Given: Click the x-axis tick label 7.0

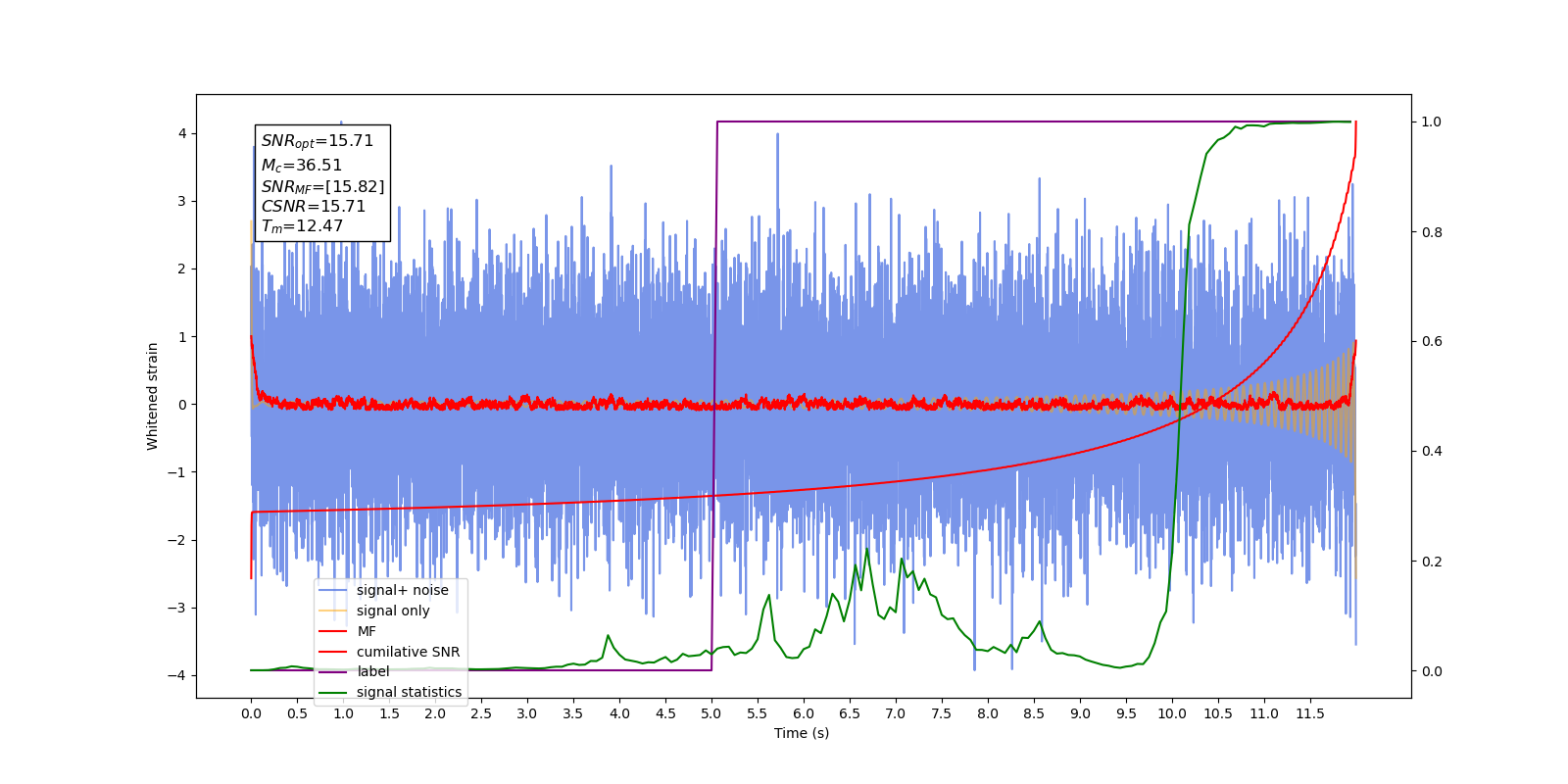Looking at the screenshot, I should pyautogui.click(x=896, y=713).
